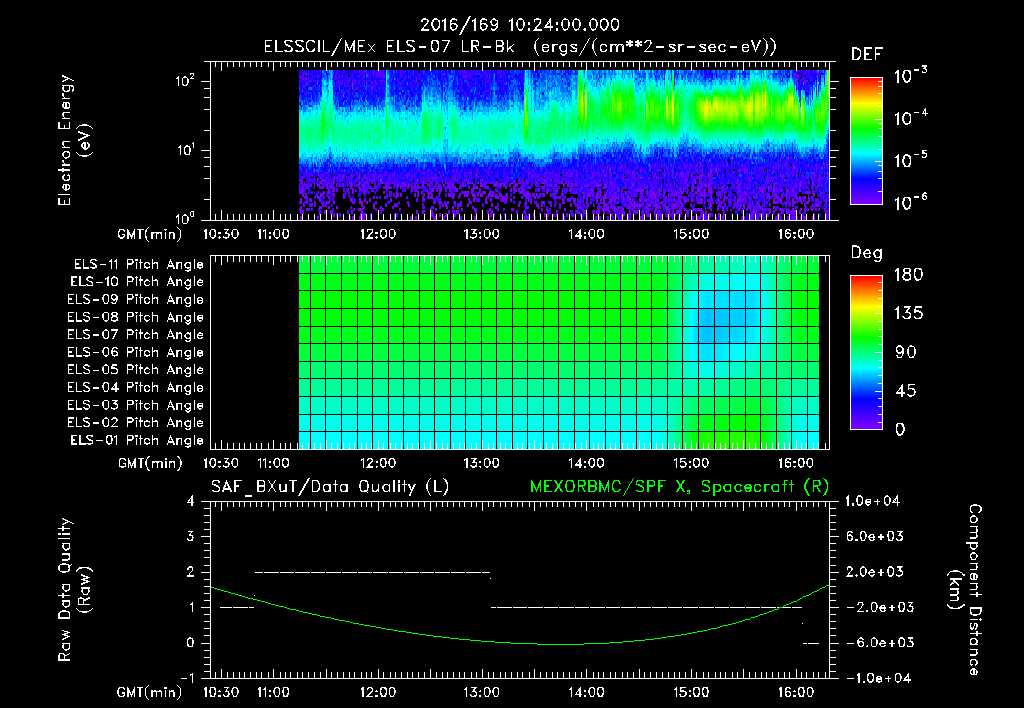Click the DEF color scale bar
1024x708 pixels.
867,141
